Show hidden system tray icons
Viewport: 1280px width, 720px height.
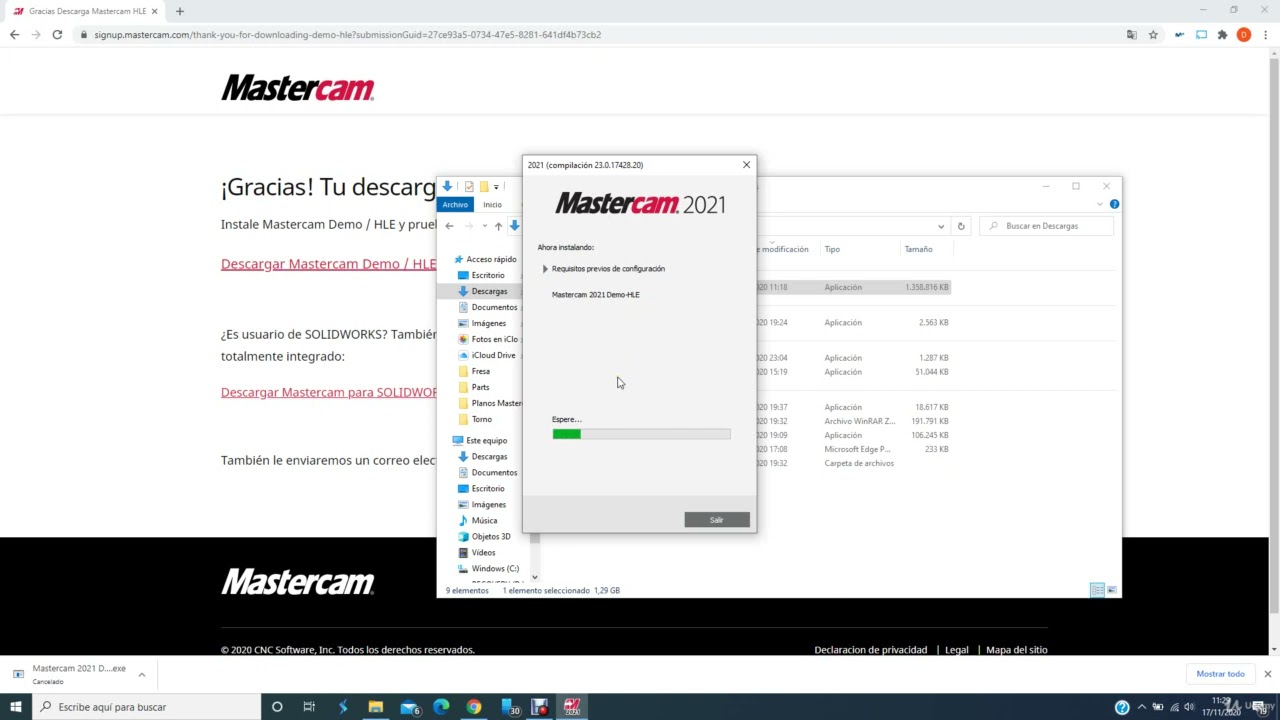pos(1141,707)
